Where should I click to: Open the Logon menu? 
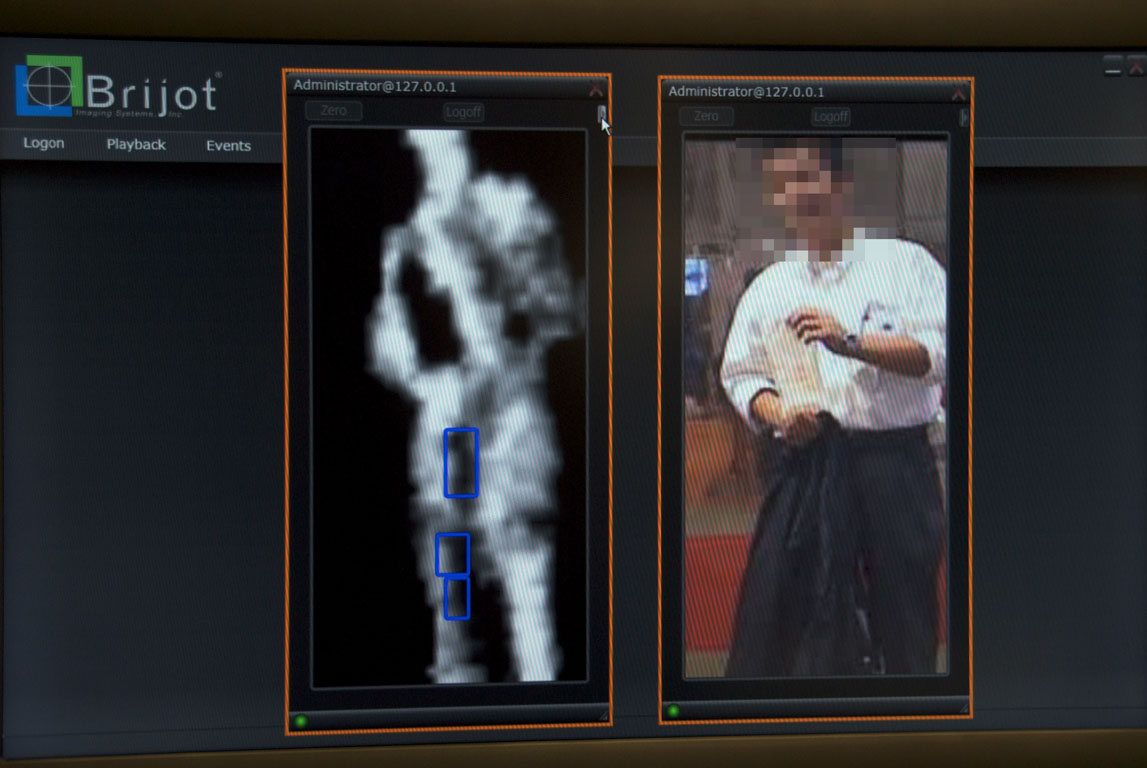click(x=44, y=143)
